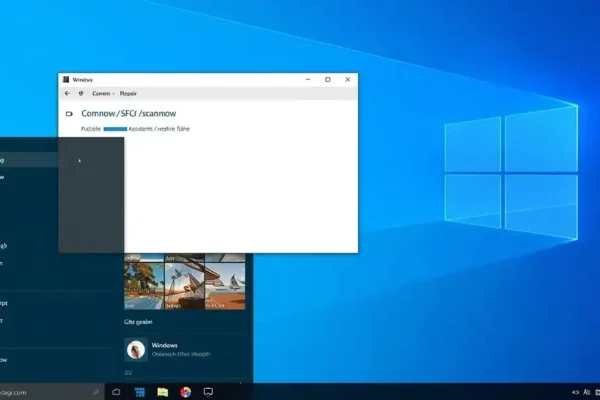Screen dimensions: 600x400
Task: Select the Repeir menu item
Action: point(128,93)
